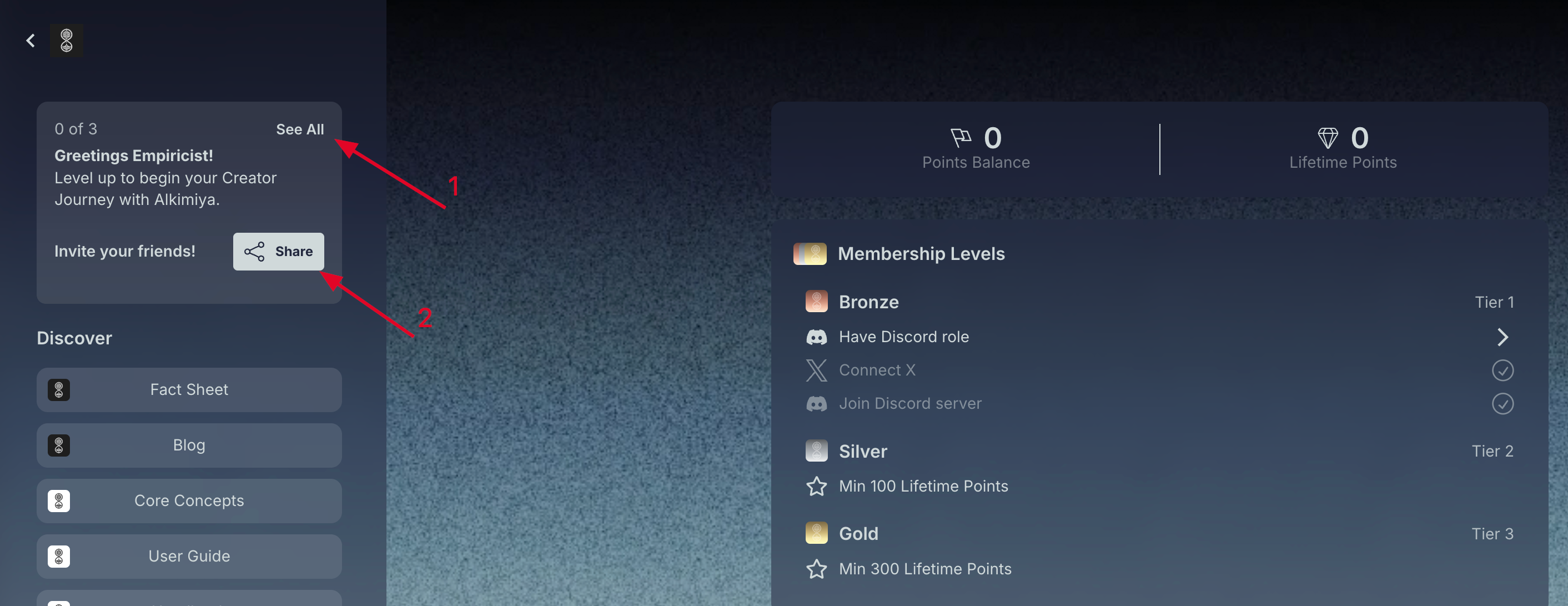Click the Tier 3 label
This screenshot has width=1568, height=606.
click(x=1492, y=534)
